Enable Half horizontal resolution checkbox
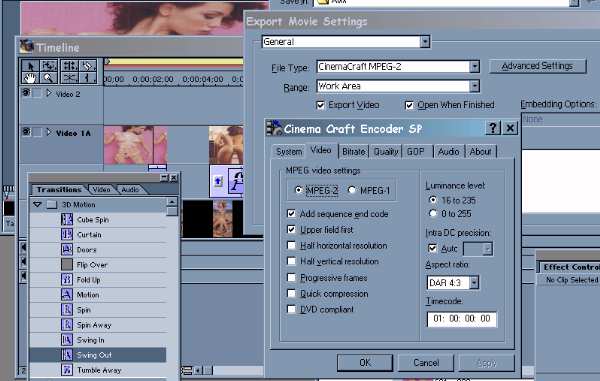Screen dimensions: 600x381 pyautogui.click(x=291, y=245)
